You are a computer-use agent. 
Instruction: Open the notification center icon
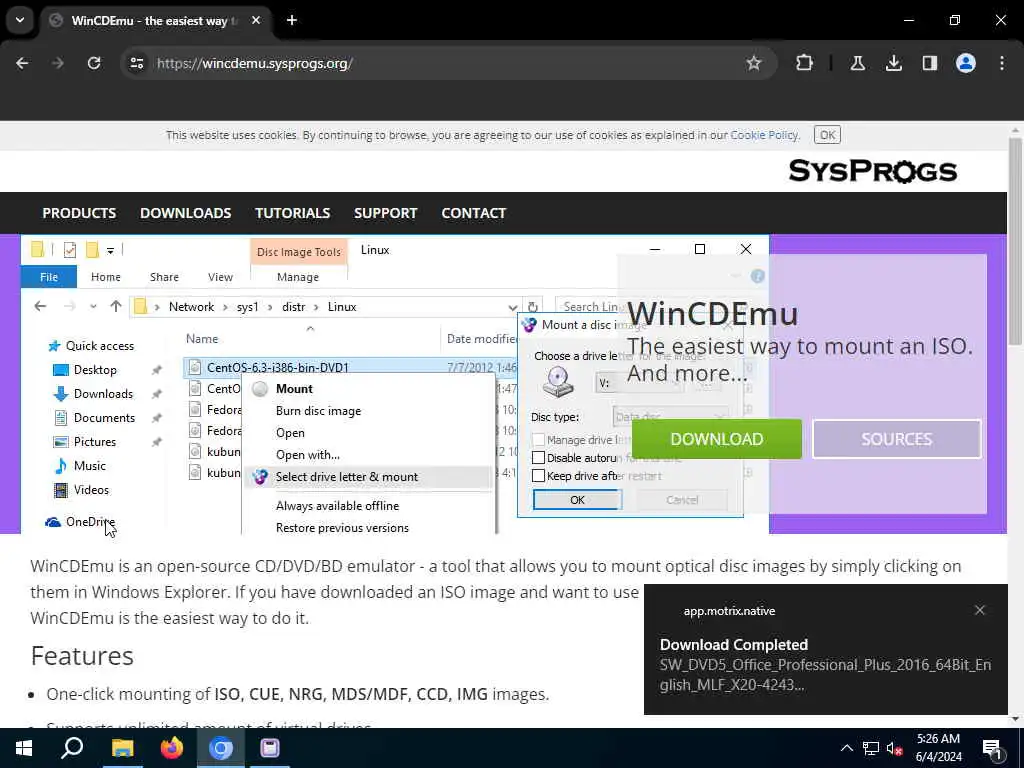[x=993, y=748]
